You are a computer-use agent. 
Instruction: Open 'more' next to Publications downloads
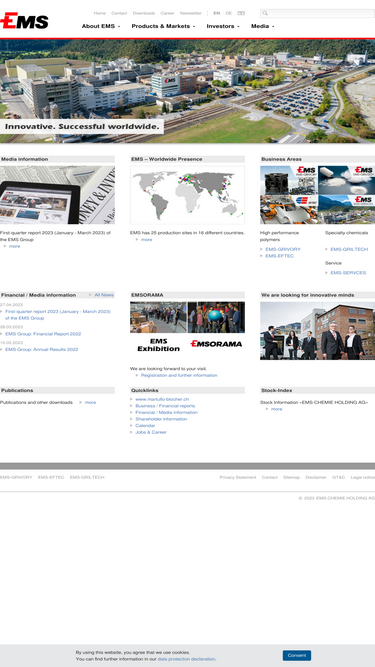point(90,402)
